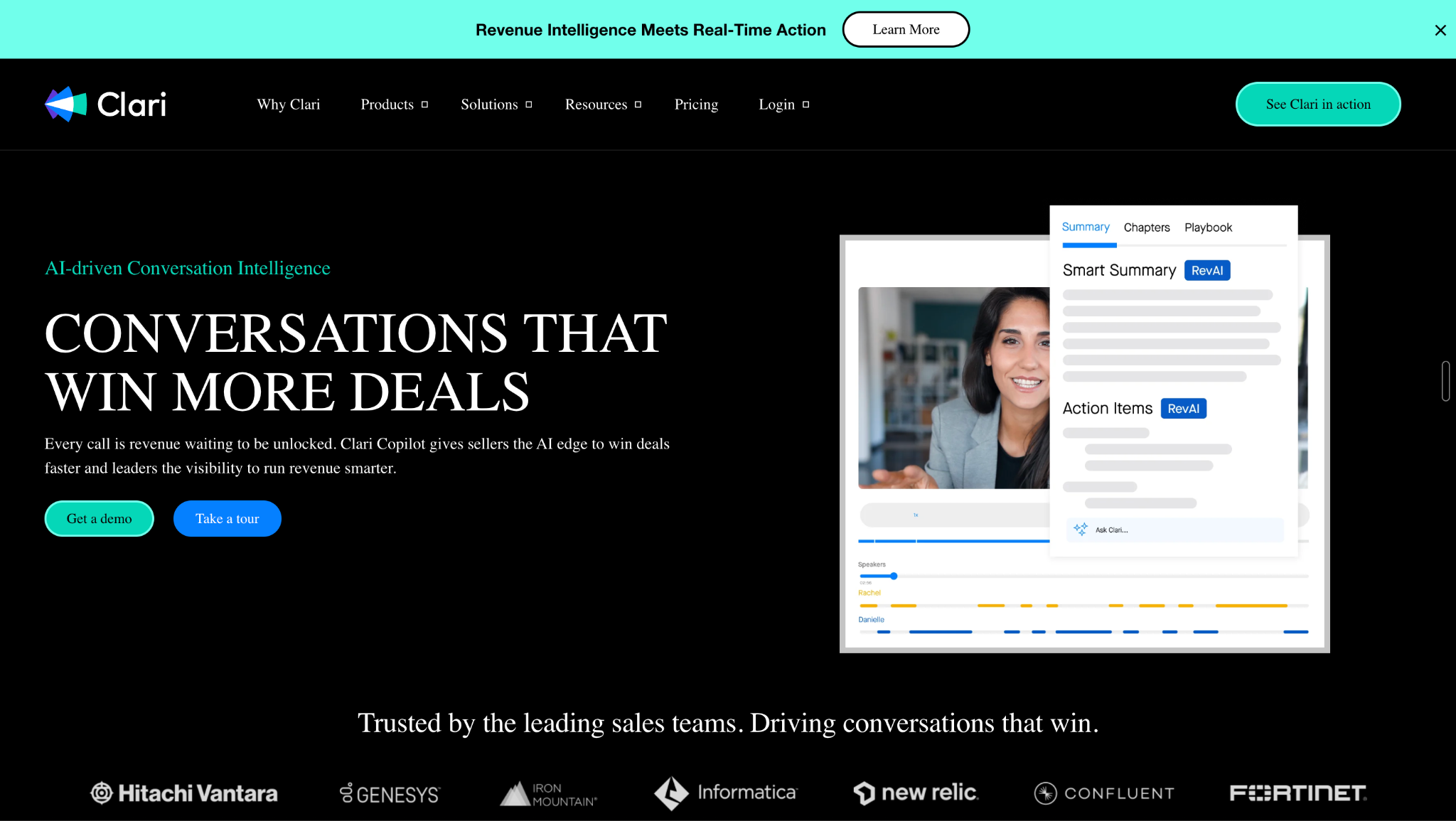Switch to the Chapters tab
Image resolution: width=1456 pixels, height=821 pixels.
click(x=1147, y=227)
